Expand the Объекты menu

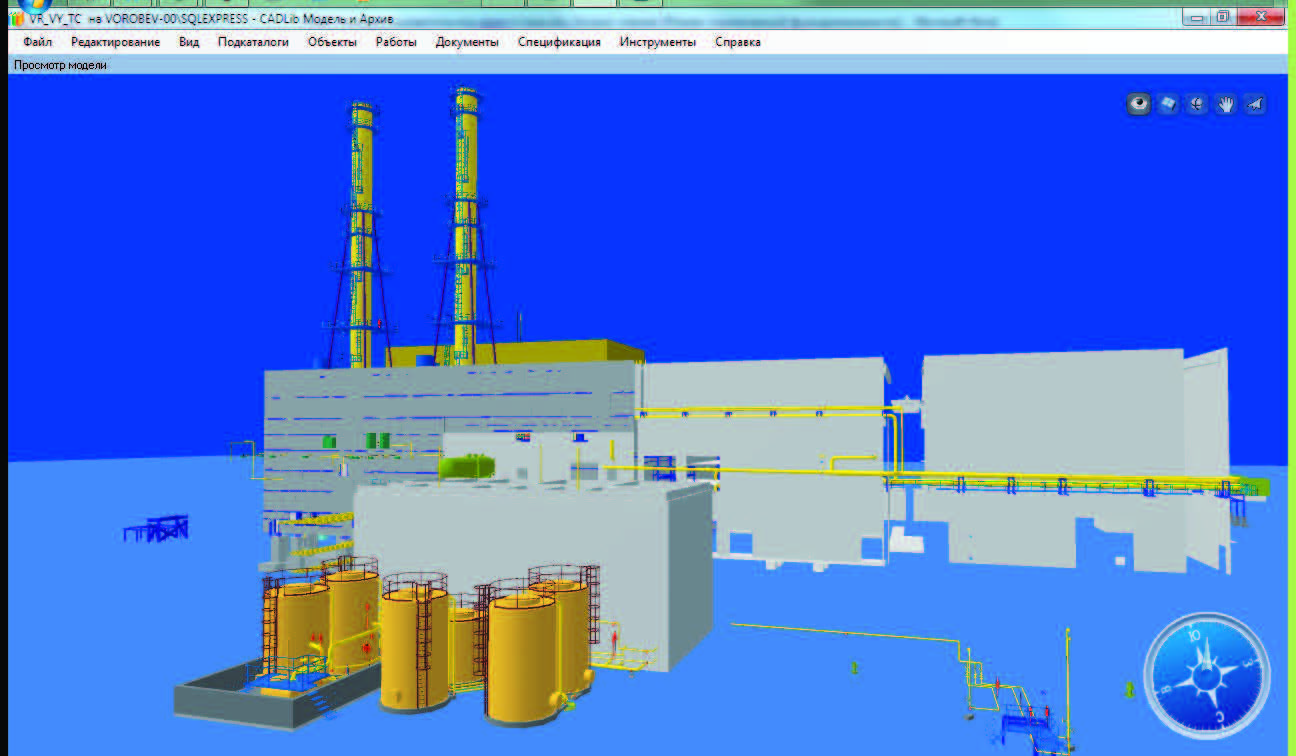[x=332, y=42]
